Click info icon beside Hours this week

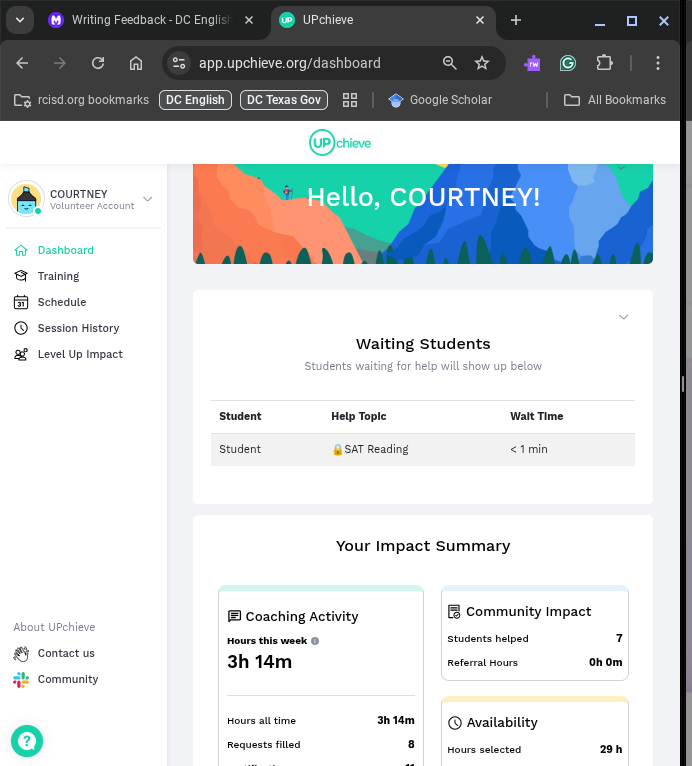(315, 641)
